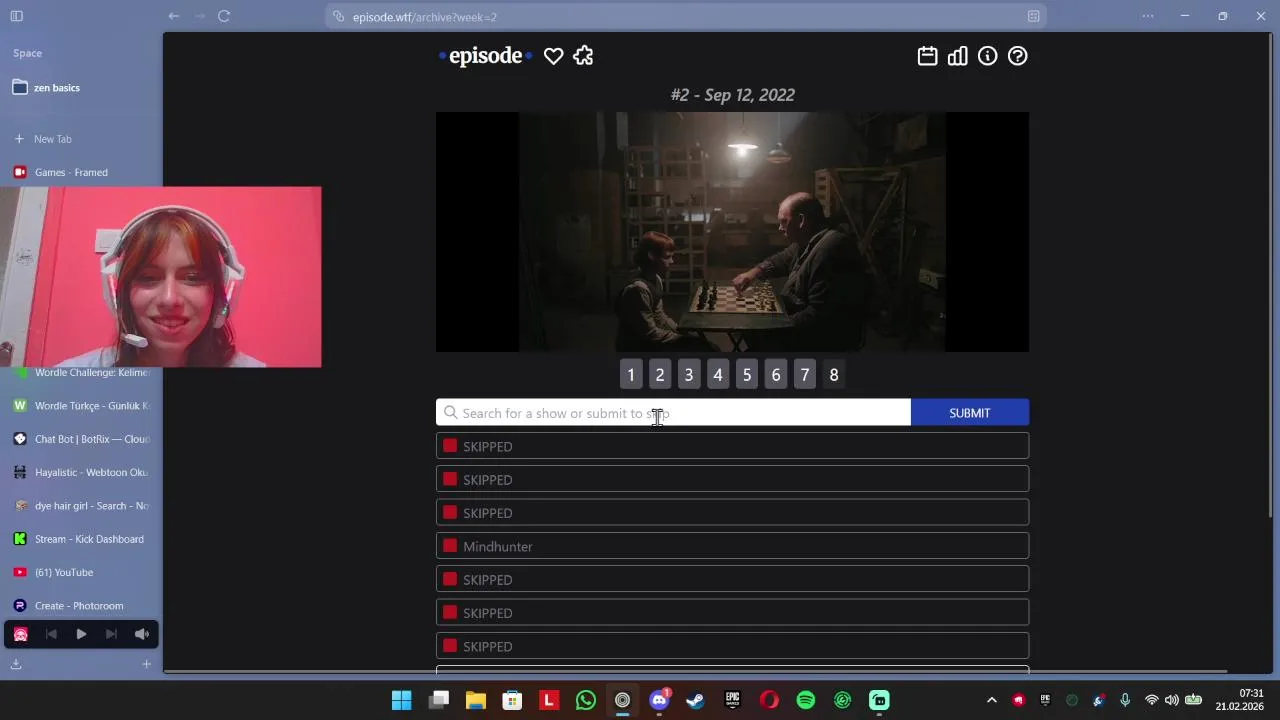Go forward with the browser arrow
The height and width of the screenshot is (720, 1280).
click(x=199, y=16)
